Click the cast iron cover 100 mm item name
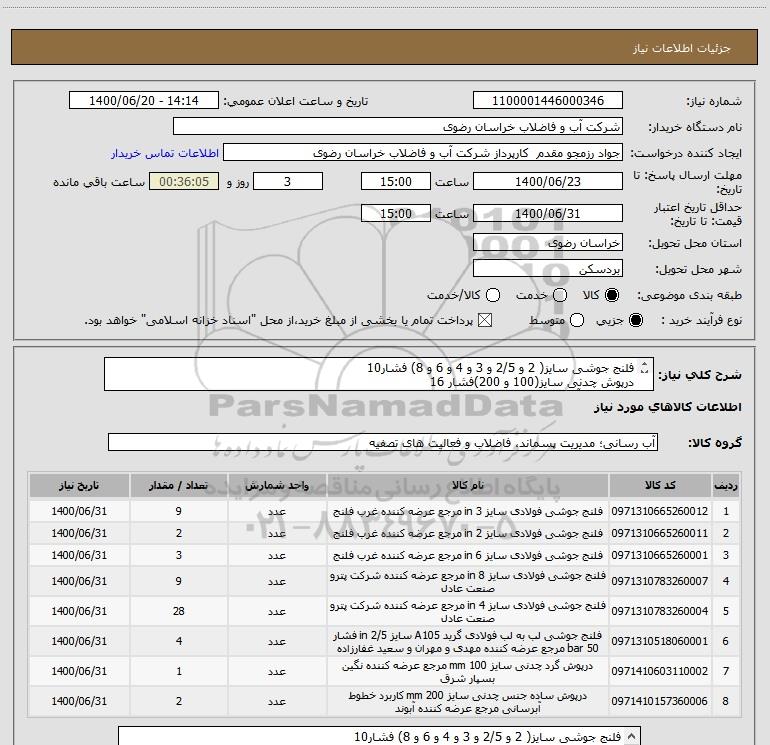 pyautogui.click(x=468, y=672)
